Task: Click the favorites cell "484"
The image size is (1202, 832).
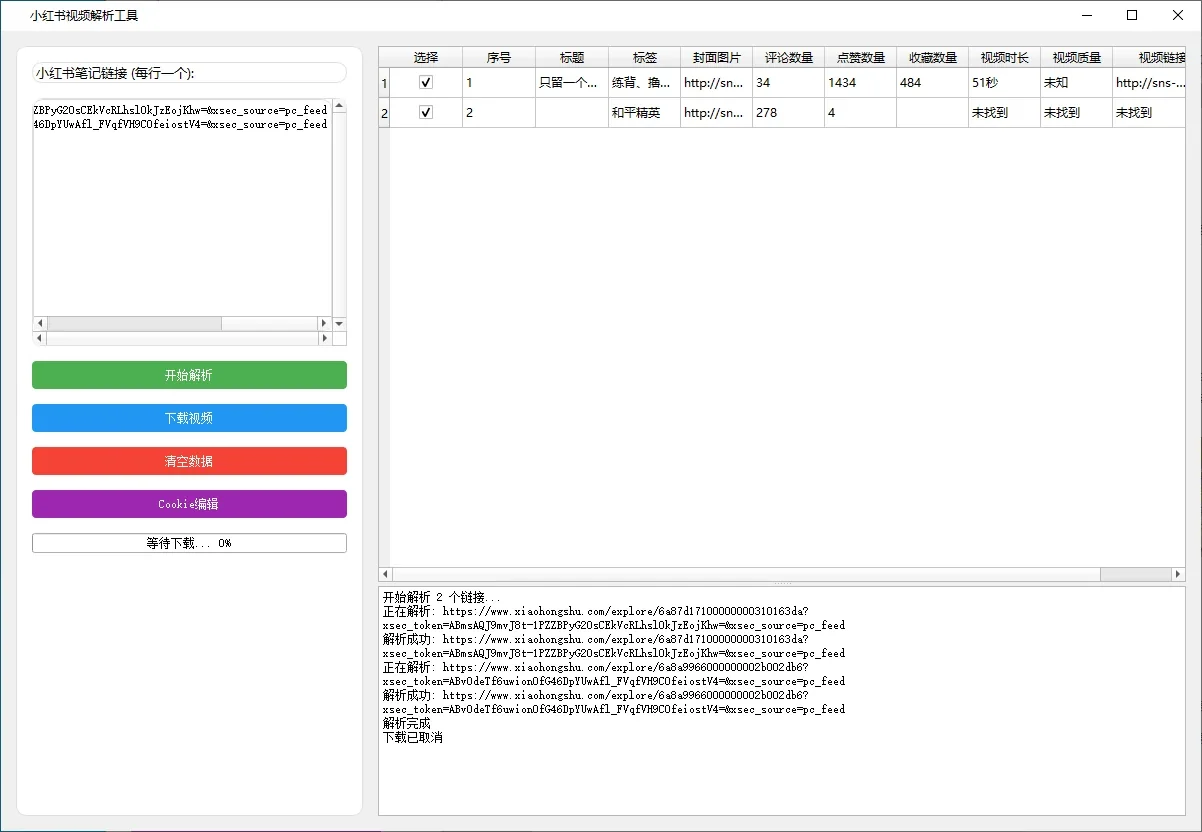Action: coord(933,83)
